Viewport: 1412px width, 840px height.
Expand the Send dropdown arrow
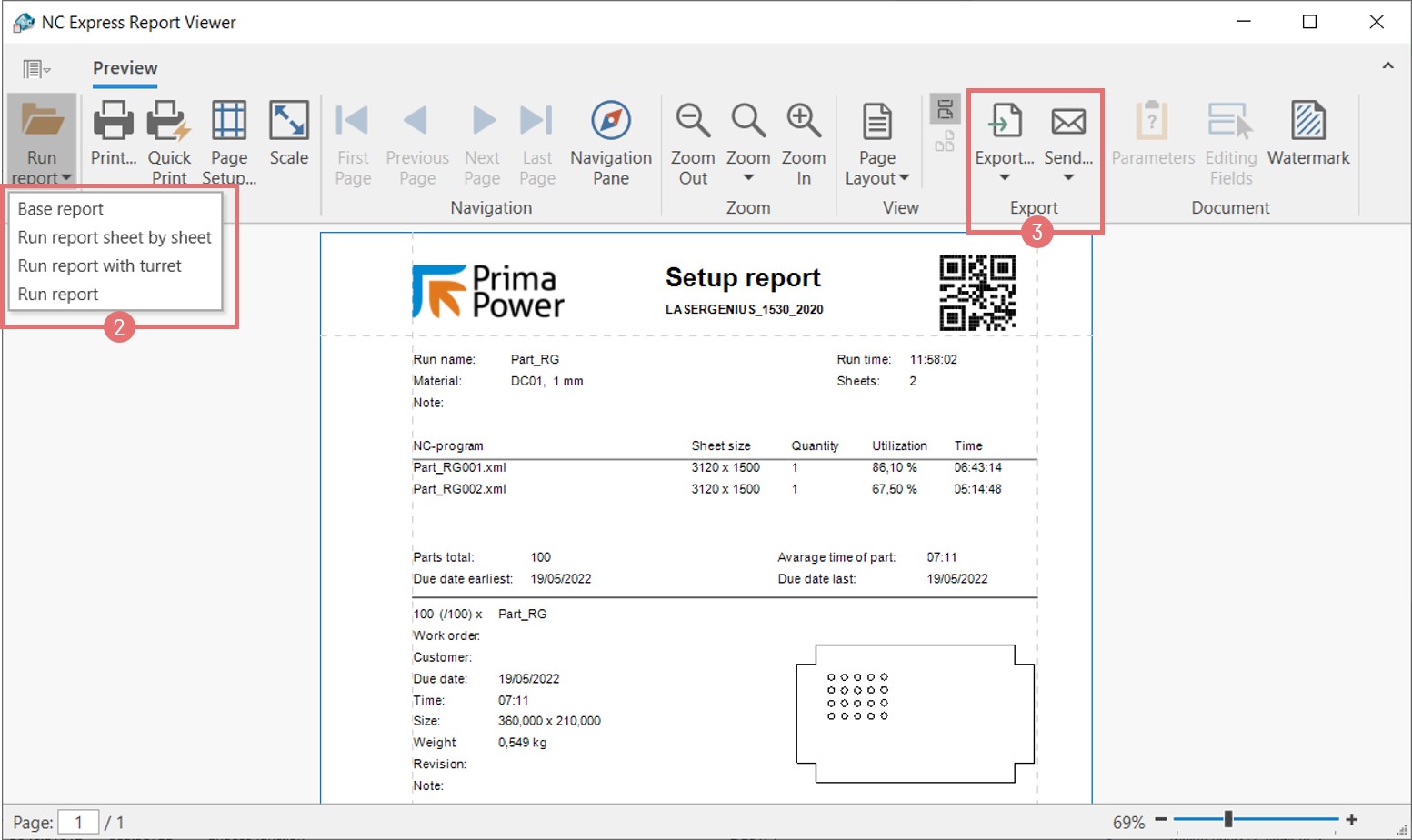click(x=1068, y=178)
